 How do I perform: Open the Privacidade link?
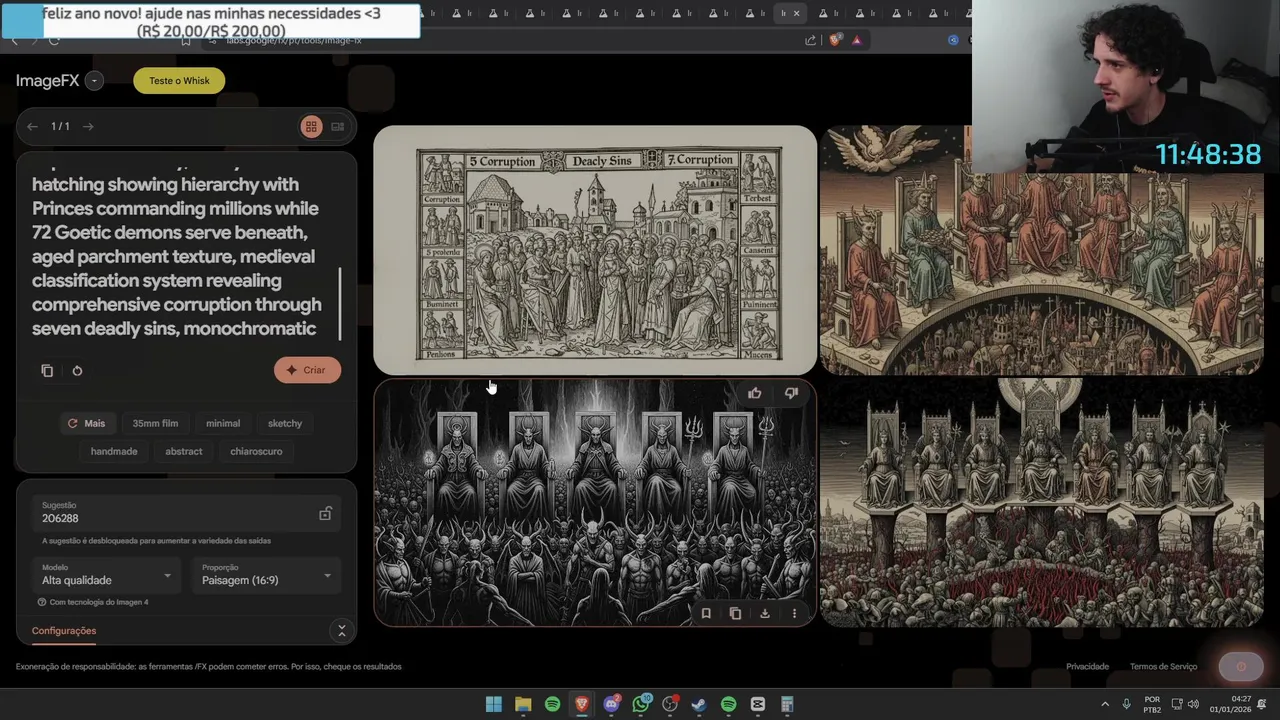coord(1087,666)
